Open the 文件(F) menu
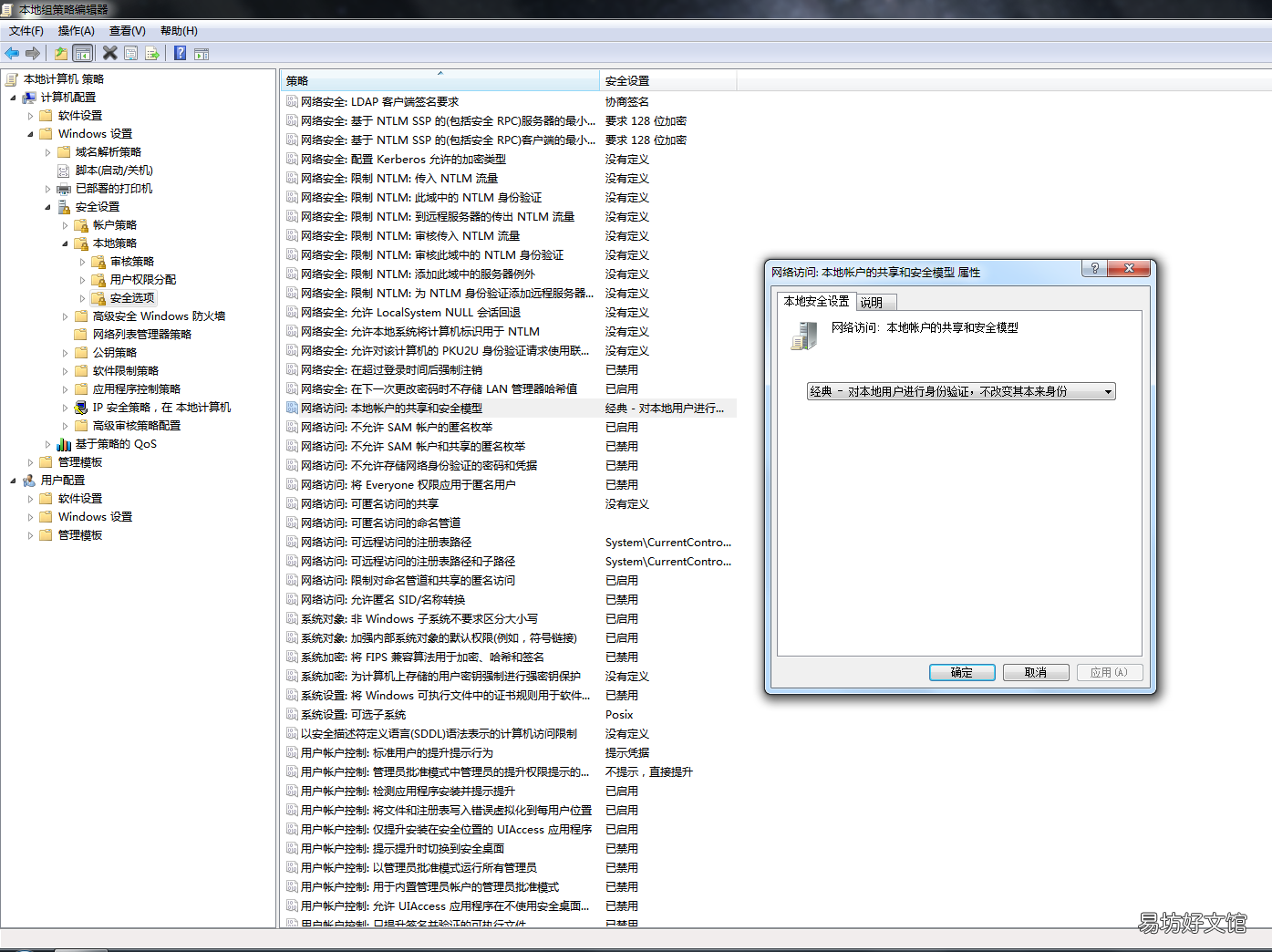This screenshot has width=1272, height=952. pyautogui.click(x=26, y=31)
